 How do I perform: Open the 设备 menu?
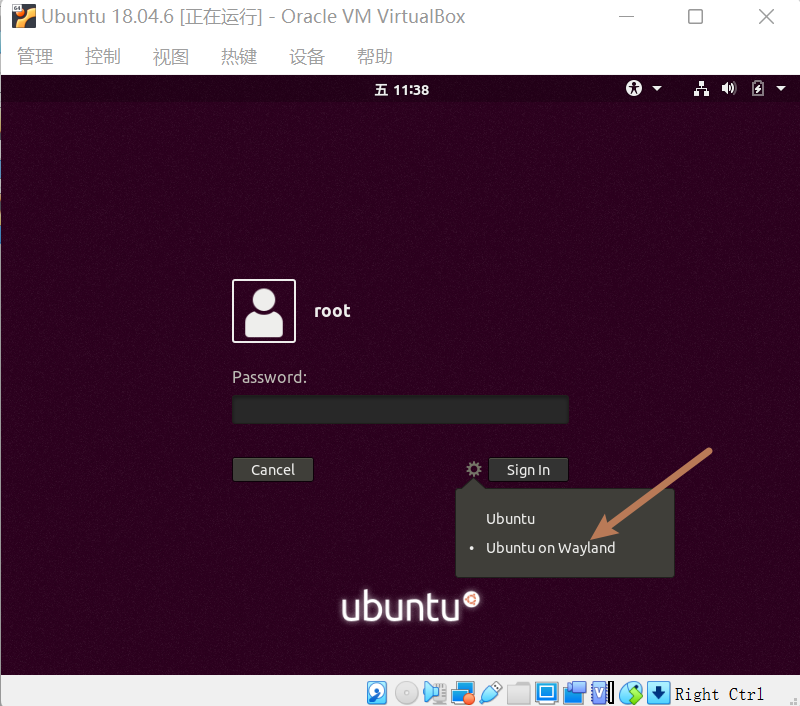coord(307,56)
